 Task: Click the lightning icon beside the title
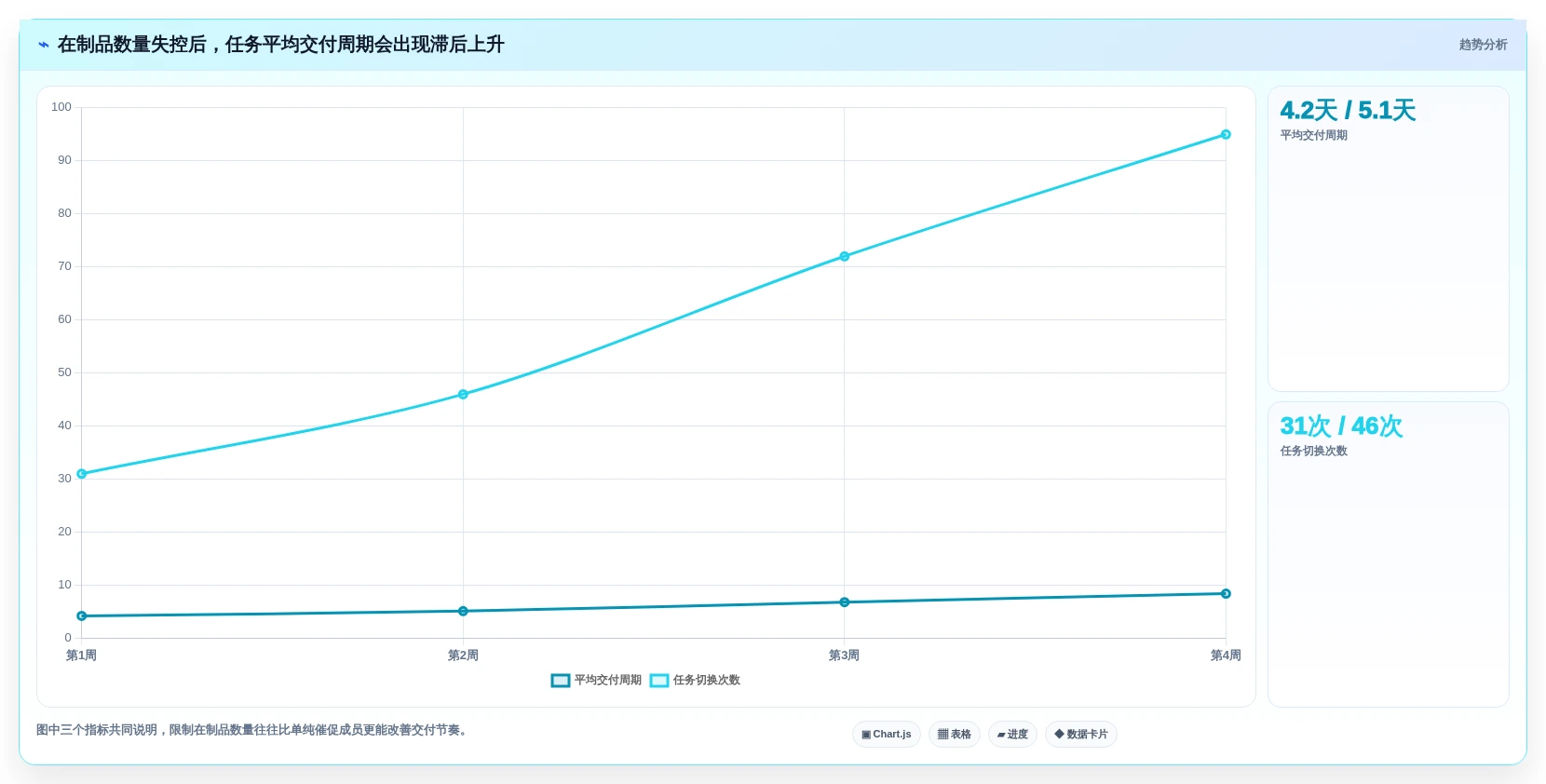click(x=44, y=45)
